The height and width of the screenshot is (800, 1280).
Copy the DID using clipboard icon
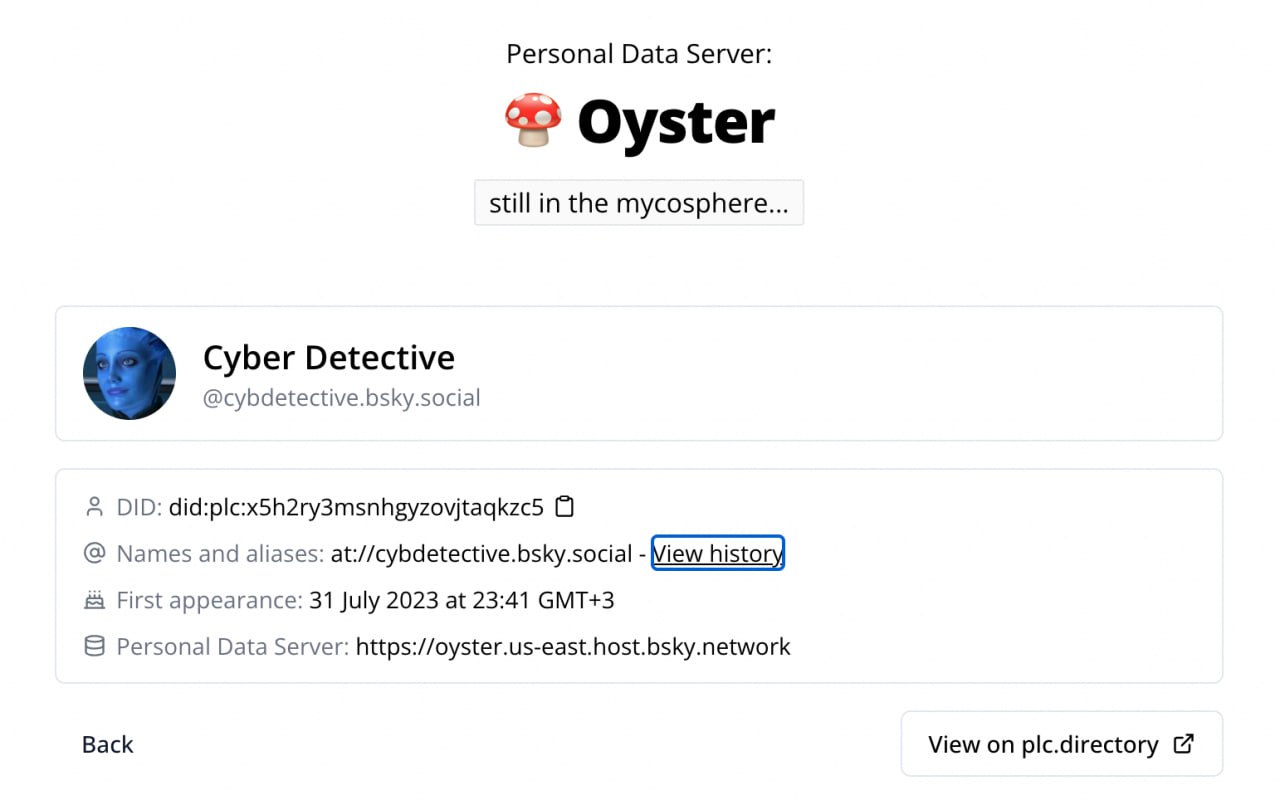pos(565,507)
